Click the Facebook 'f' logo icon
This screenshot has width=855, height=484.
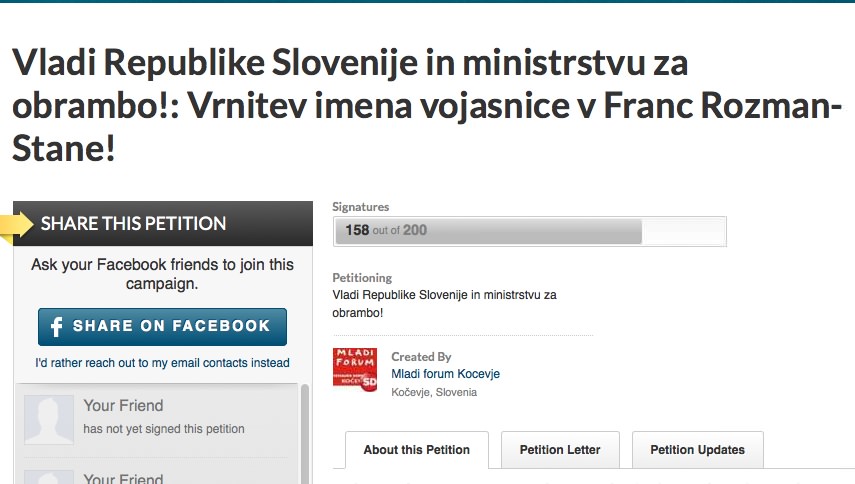click(x=56, y=326)
